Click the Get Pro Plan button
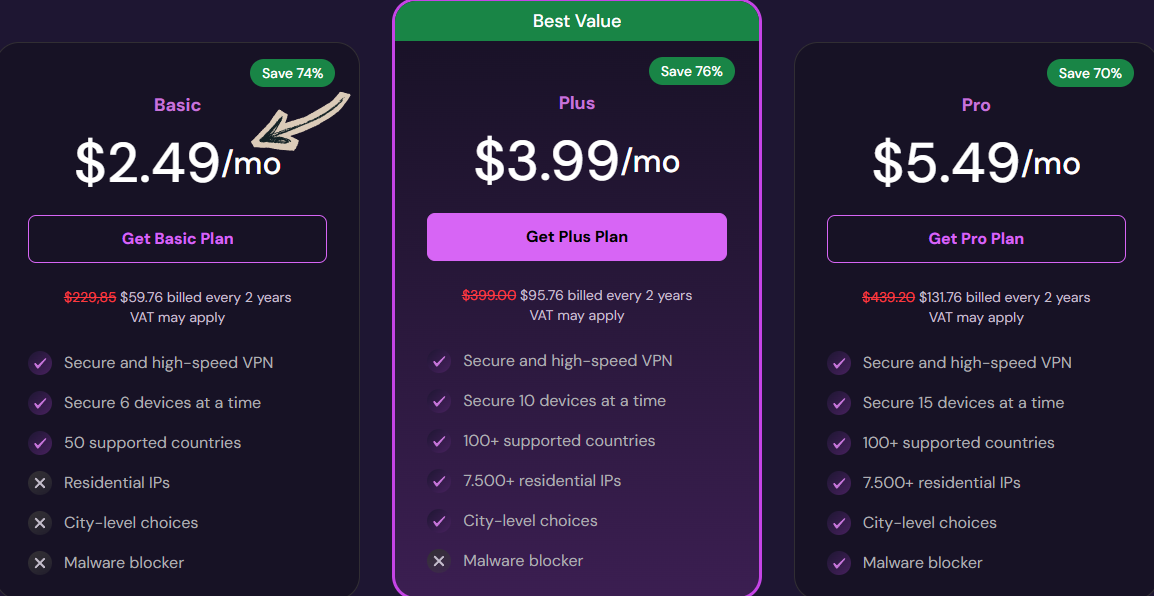The image size is (1154, 596). (x=976, y=238)
